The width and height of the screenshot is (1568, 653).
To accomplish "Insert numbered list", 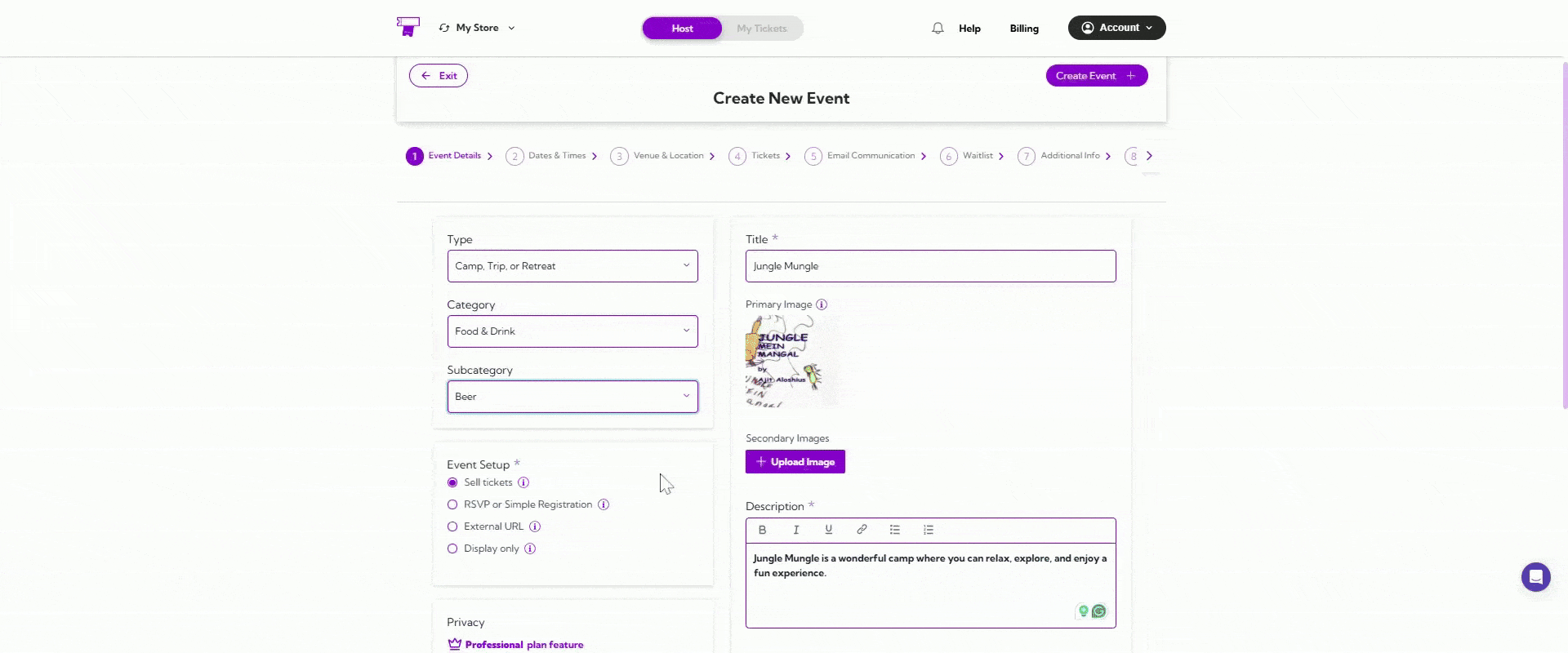I will point(929,530).
